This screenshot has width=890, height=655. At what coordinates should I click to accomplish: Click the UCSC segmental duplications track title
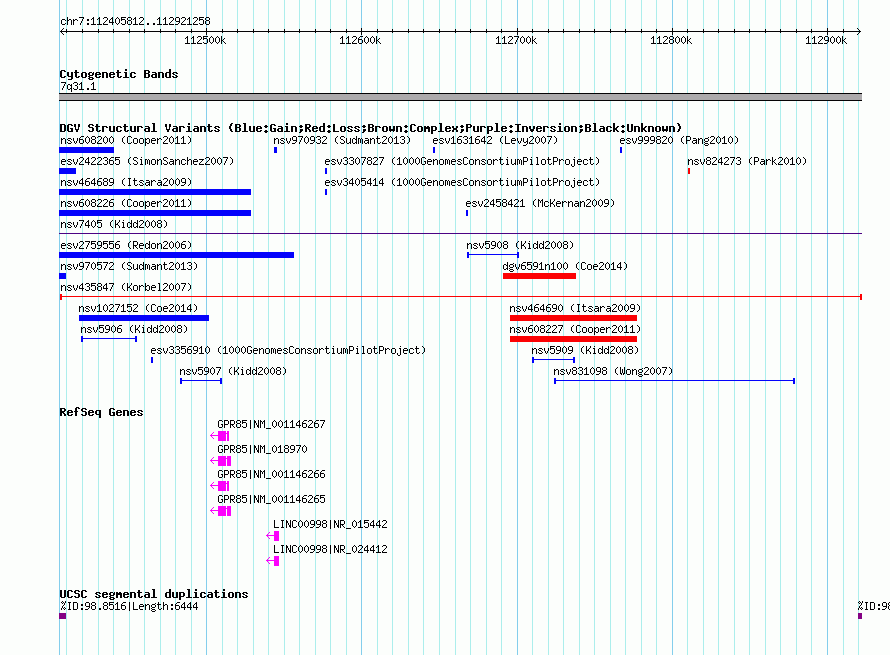click(154, 594)
